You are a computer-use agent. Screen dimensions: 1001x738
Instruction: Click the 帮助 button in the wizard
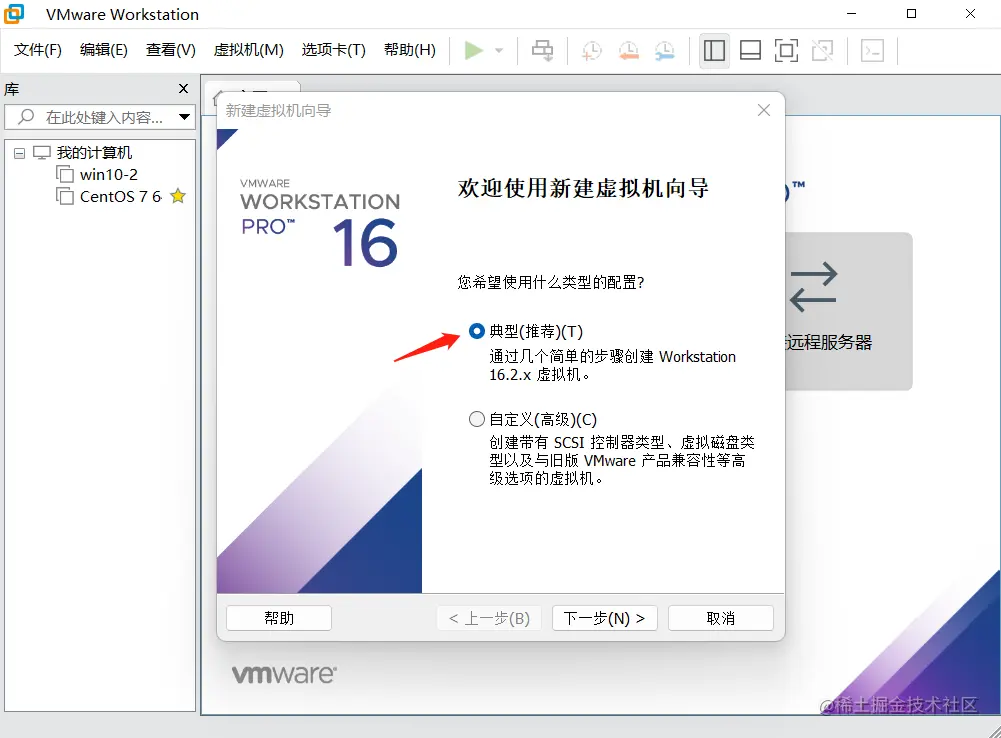pyautogui.click(x=278, y=617)
